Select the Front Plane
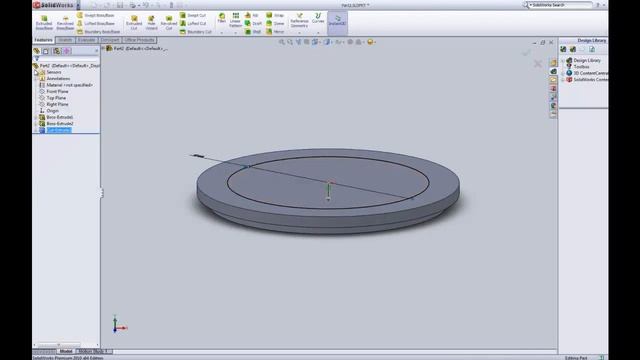640x360 pixels. (x=57, y=92)
